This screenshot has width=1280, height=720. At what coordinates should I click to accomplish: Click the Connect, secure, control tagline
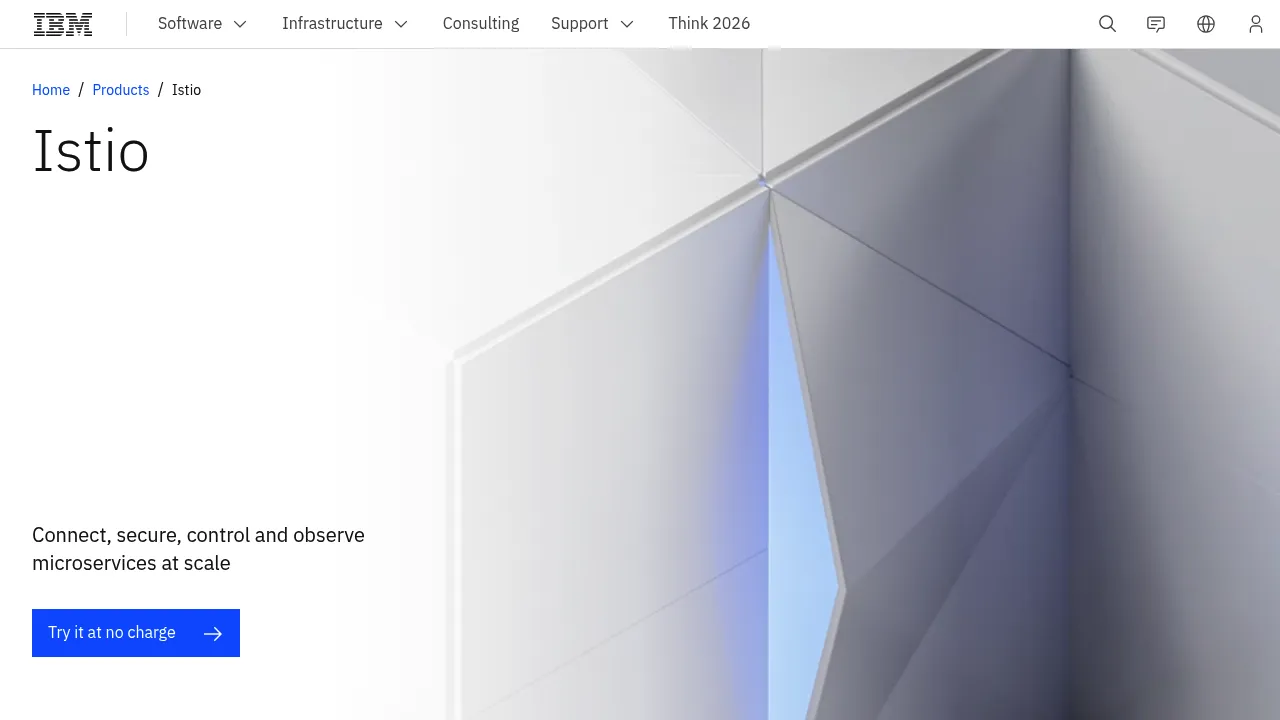pyautogui.click(x=198, y=549)
